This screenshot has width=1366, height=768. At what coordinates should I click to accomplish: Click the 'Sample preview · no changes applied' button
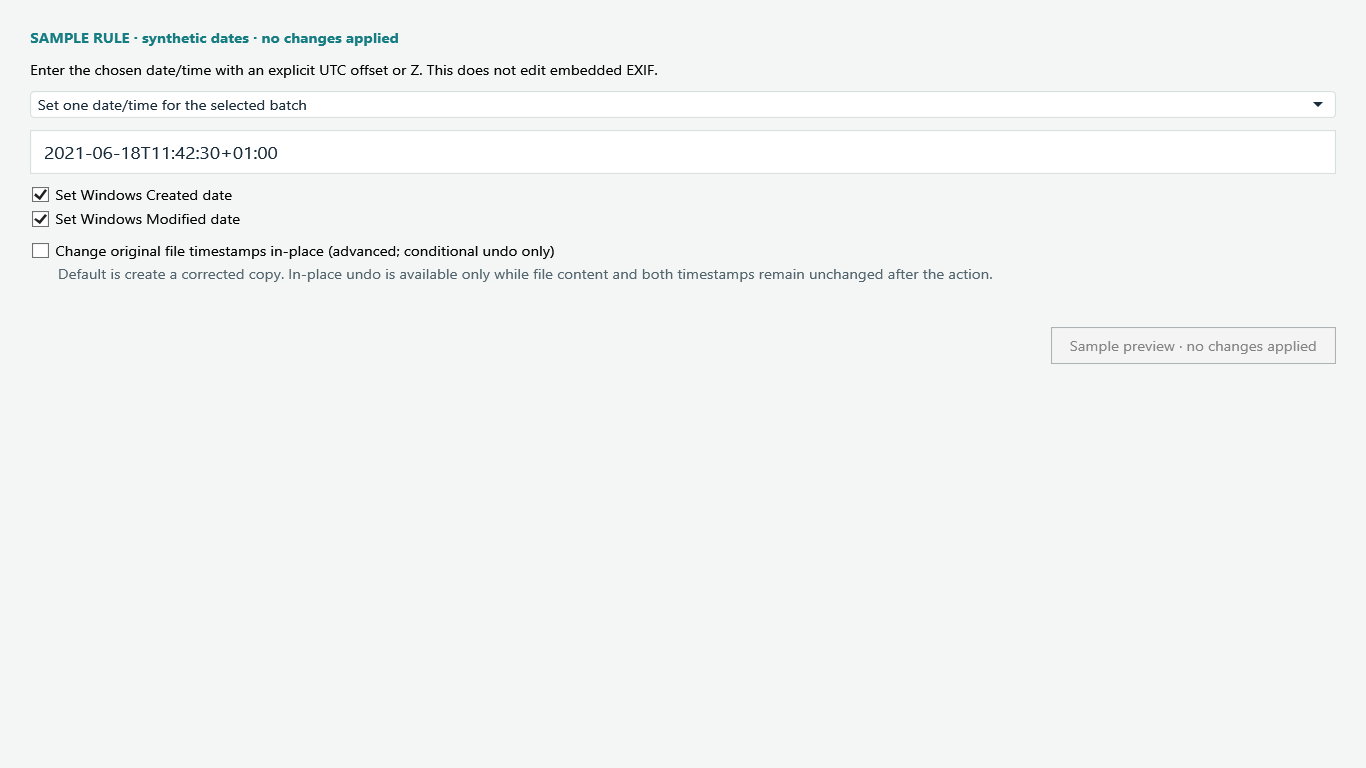pyautogui.click(x=1193, y=346)
